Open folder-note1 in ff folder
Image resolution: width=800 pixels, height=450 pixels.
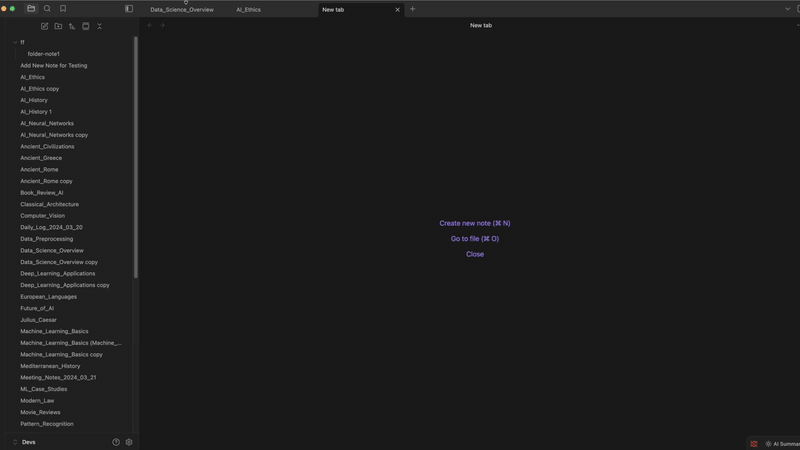click(x=43, y=54)
